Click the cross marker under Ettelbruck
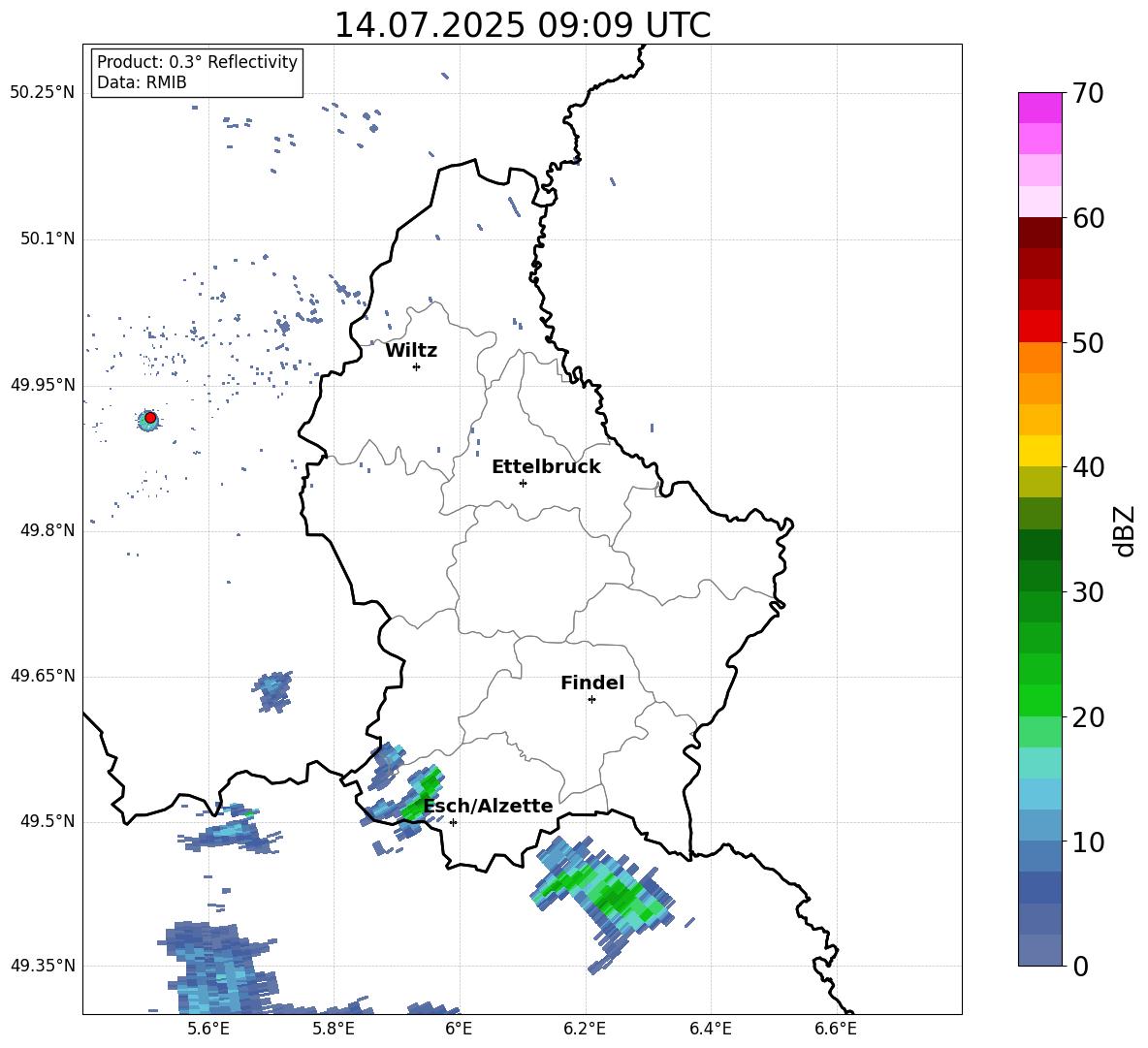The height and width of the screenshot is (1048, 1148). click(x=523, y=483)
